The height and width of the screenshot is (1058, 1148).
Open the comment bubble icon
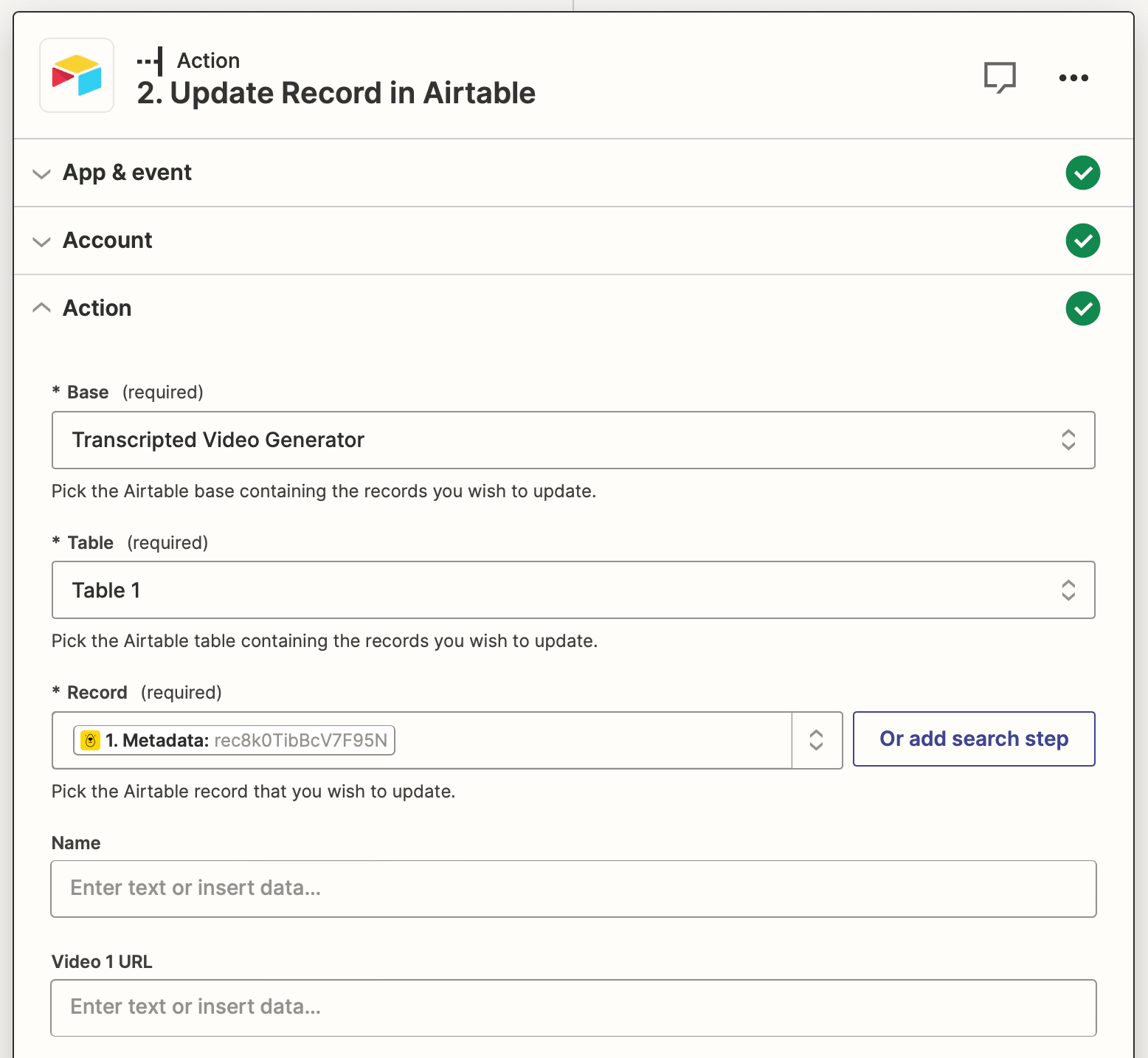tap(1000, 77)
